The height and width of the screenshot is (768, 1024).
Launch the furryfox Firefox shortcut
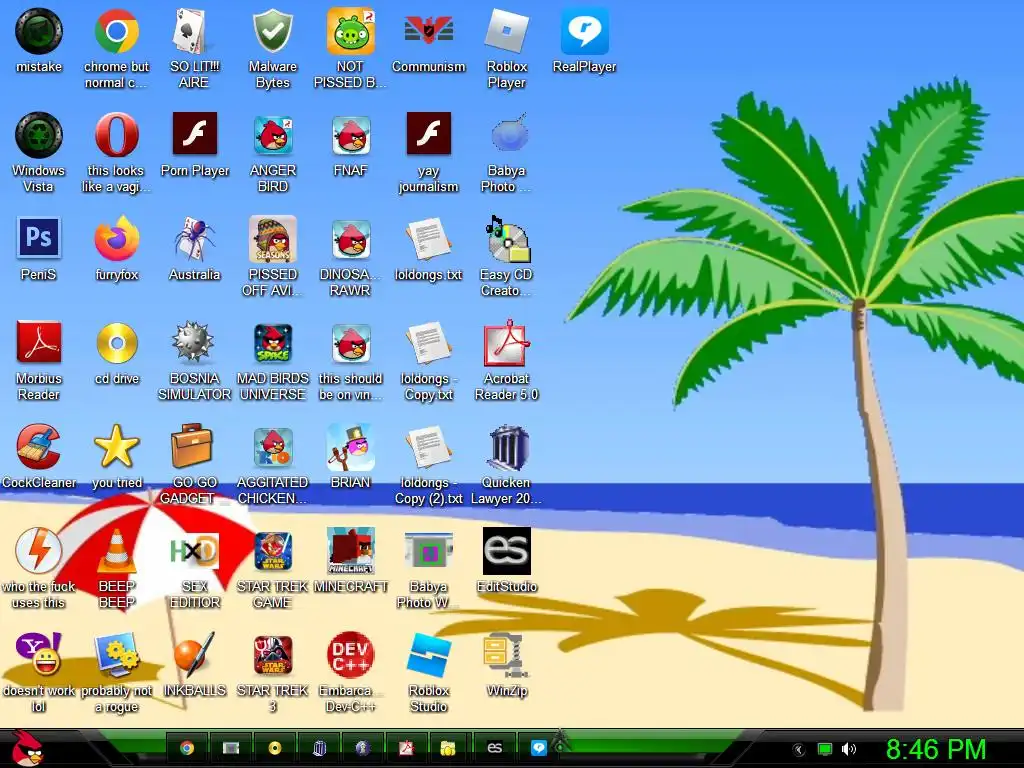click(x=116, y=239)
